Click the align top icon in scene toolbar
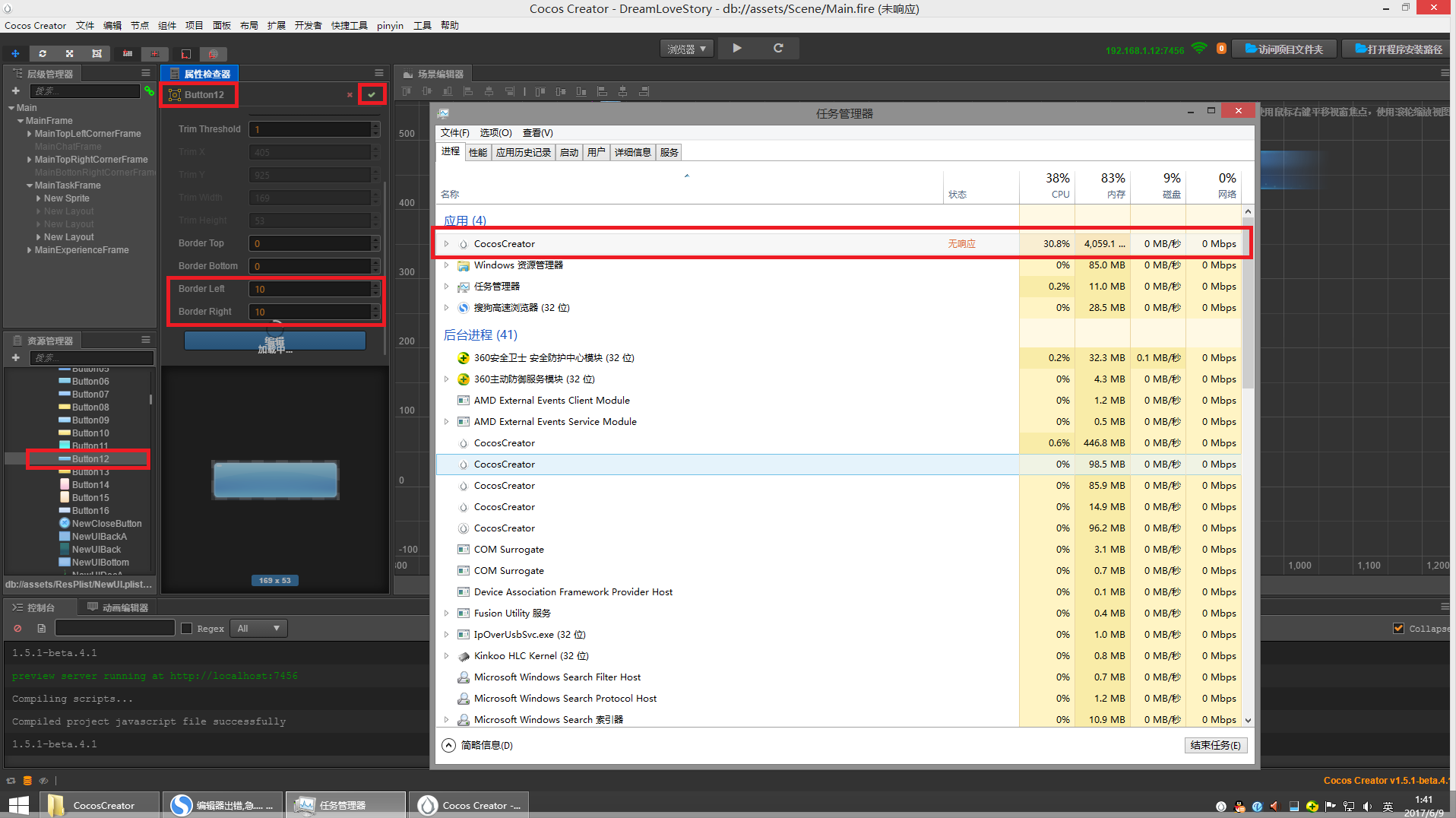This screenshot has height=818, width=1456. tap(407, 91)
